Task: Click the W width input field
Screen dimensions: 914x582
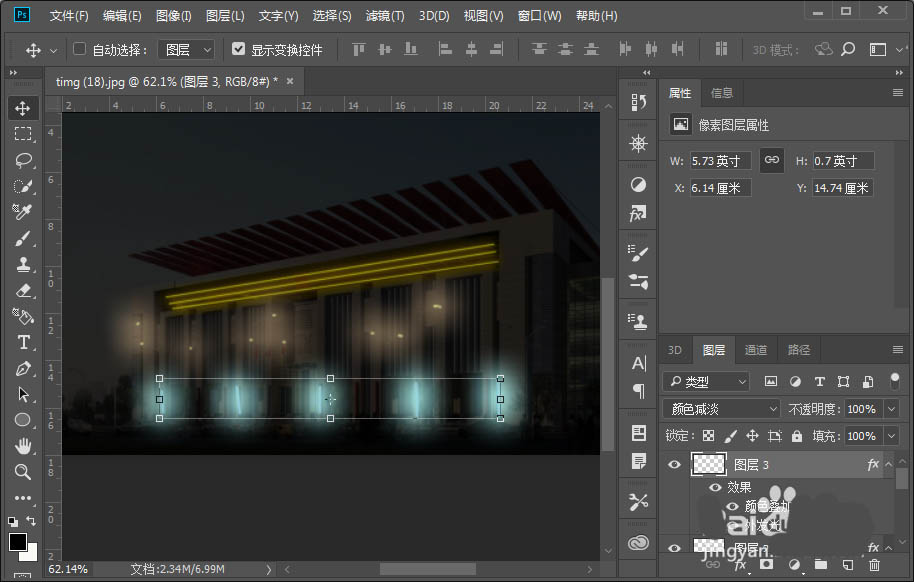Action: [719, 161]
